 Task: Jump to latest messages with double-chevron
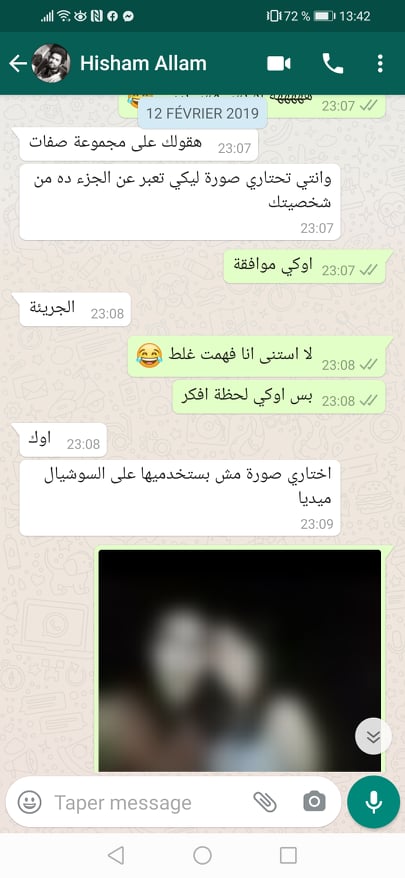[373, 736]
